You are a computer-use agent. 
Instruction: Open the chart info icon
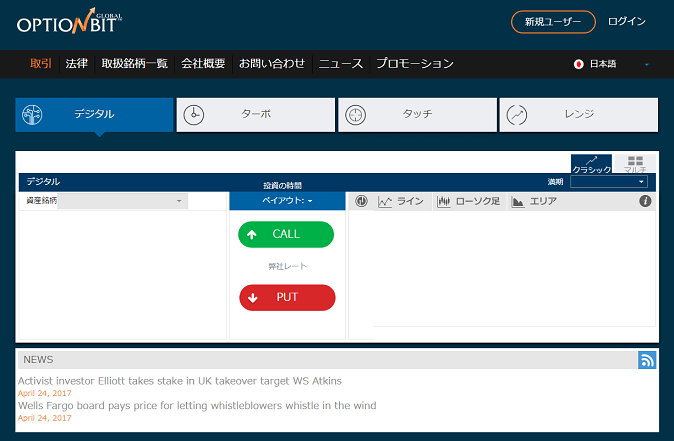[x=645, y=201]
